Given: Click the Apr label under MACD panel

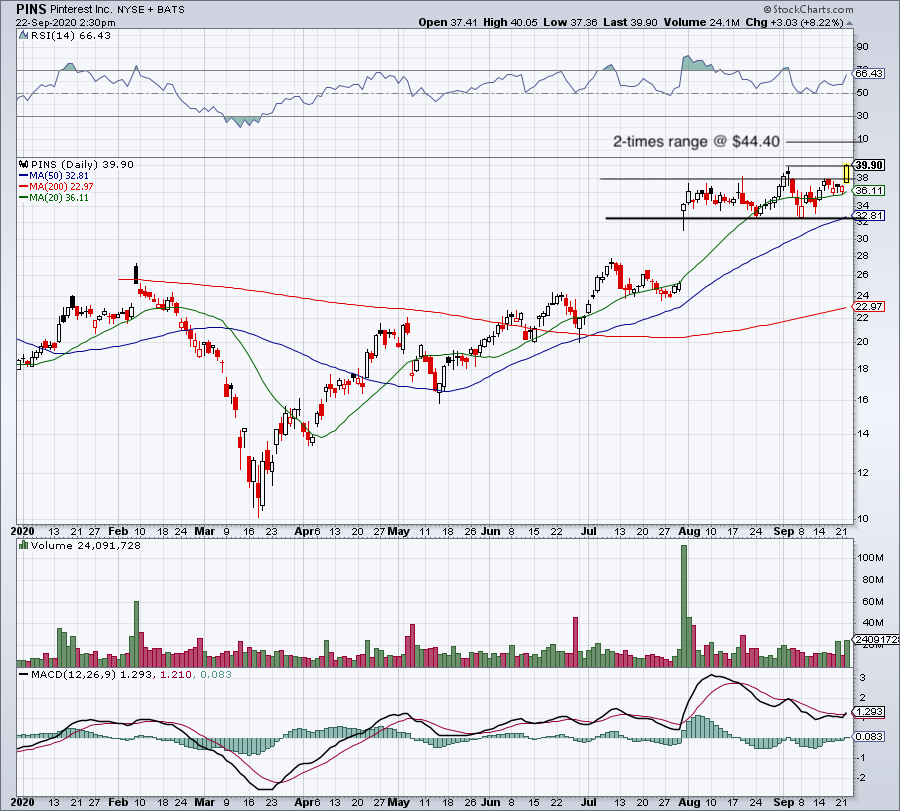Looking at the screenshot, I should pos(303,802).
